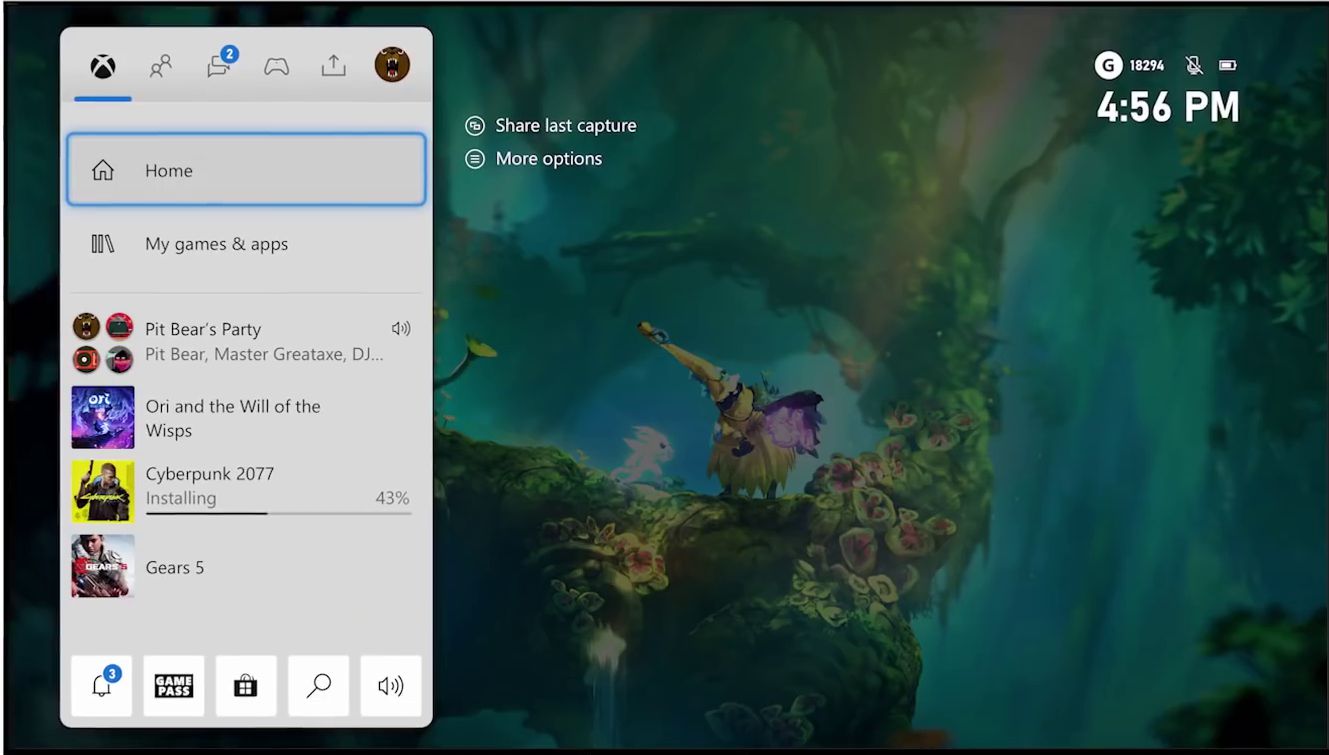Click the 43% install percentage
The width and height of the screenshot is (1329, 755).
(x=393, y=498)
